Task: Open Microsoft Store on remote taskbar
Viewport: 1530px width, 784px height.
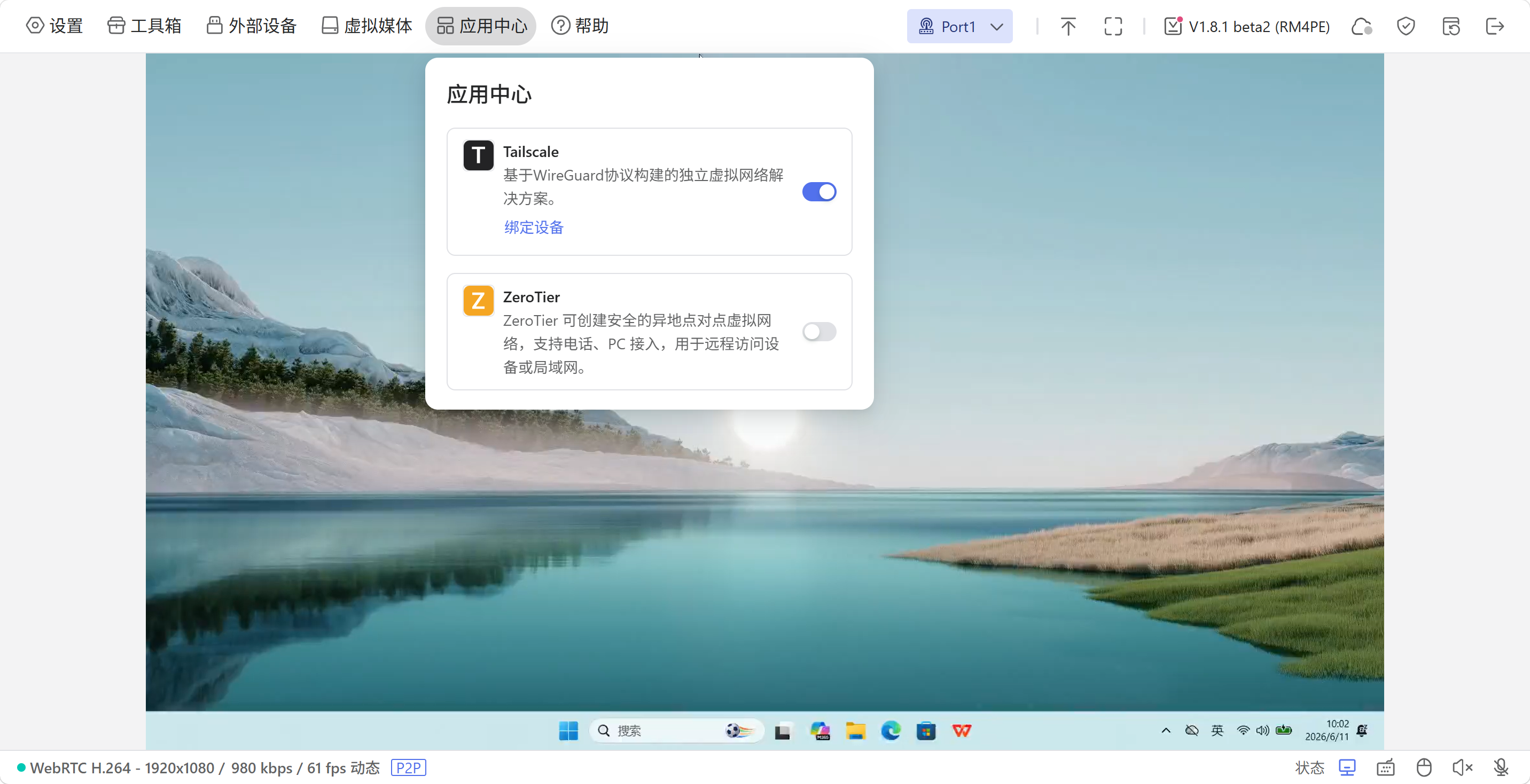Action: tap(925, 731)
